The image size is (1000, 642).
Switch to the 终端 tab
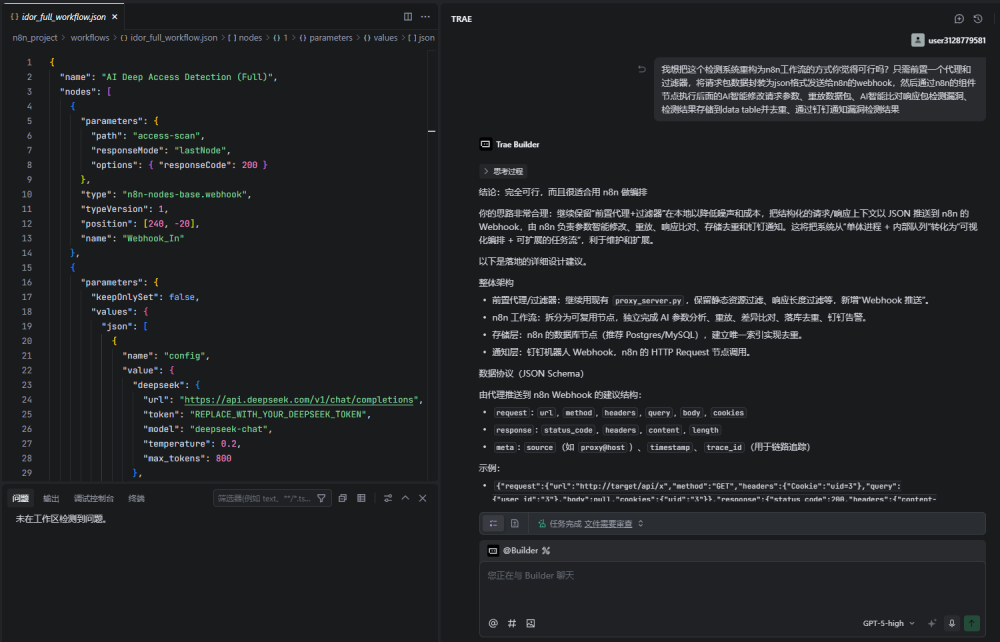(x=136, y=498)
